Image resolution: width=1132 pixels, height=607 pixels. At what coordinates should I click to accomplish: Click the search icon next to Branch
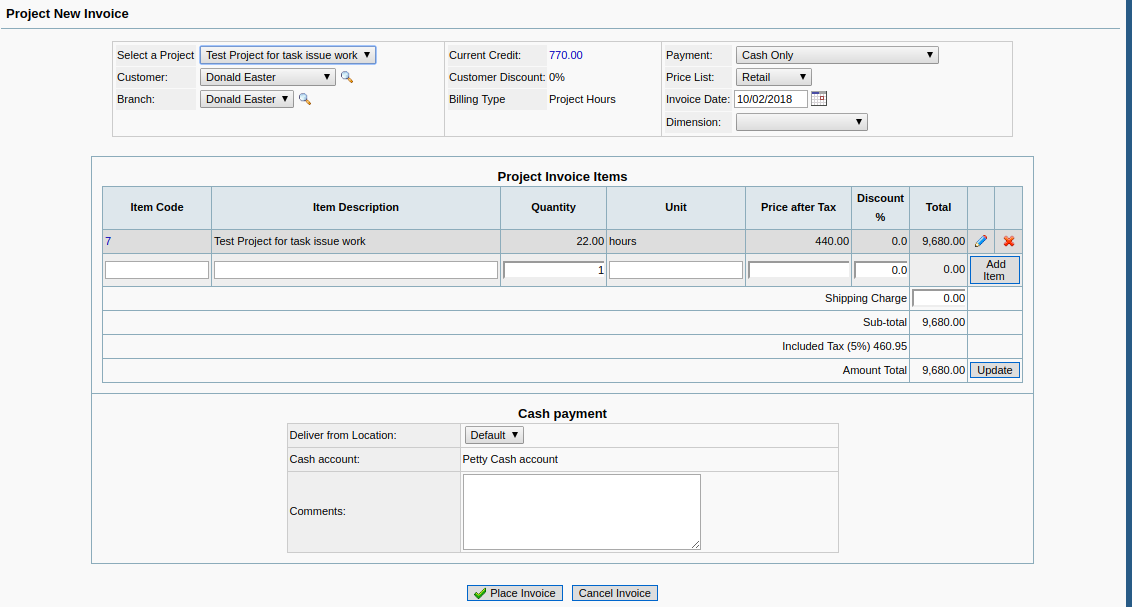click(305, 99)
